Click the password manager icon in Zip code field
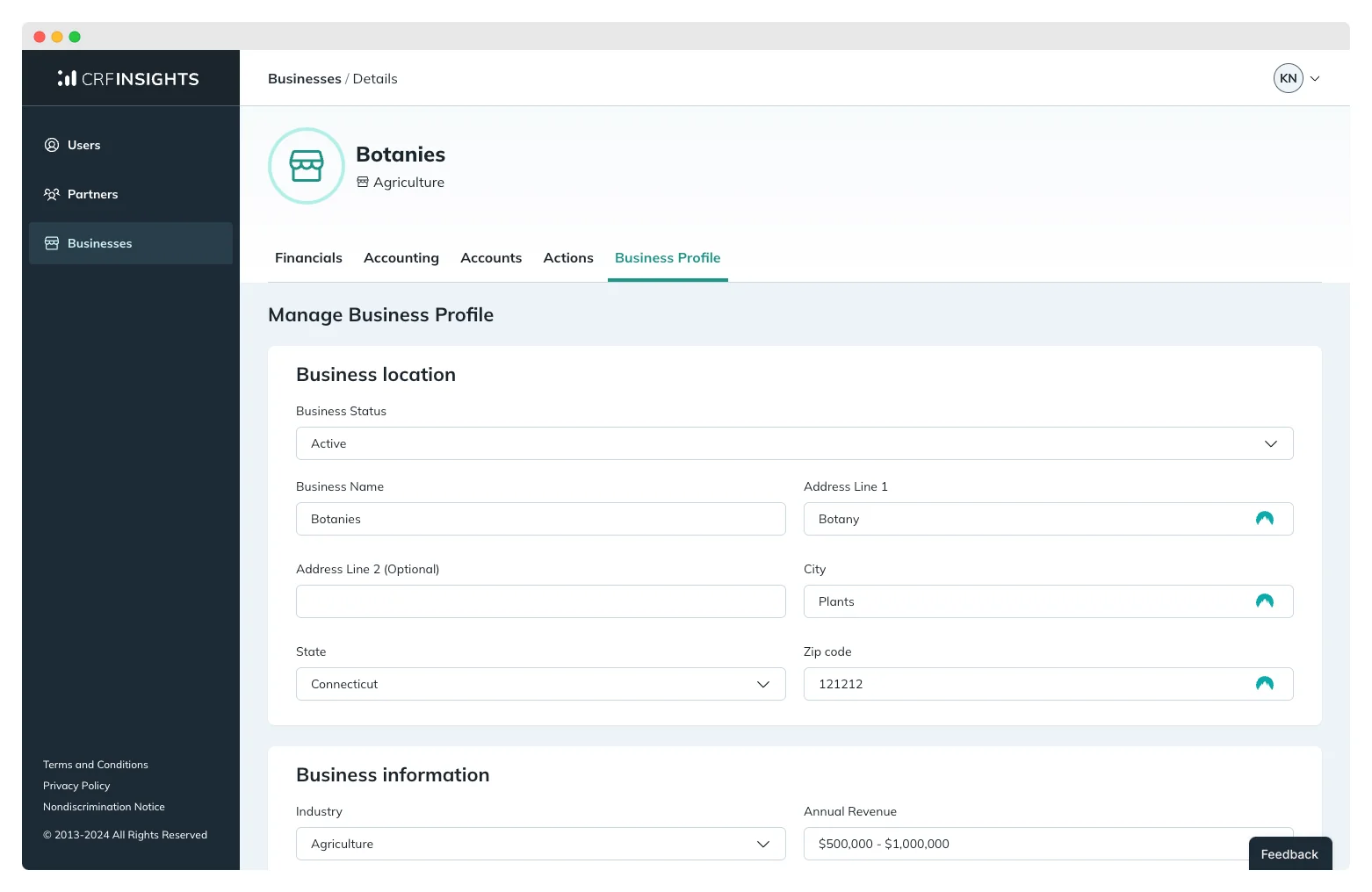1372x892 pixels. point(1265,684)
